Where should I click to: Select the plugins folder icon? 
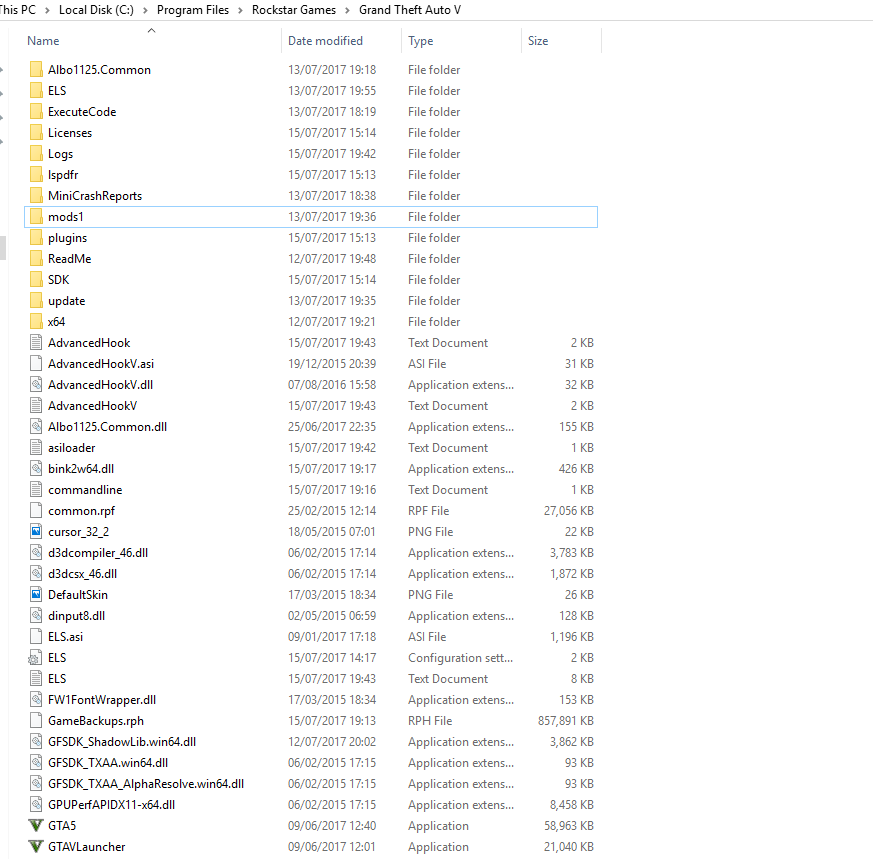36,238
